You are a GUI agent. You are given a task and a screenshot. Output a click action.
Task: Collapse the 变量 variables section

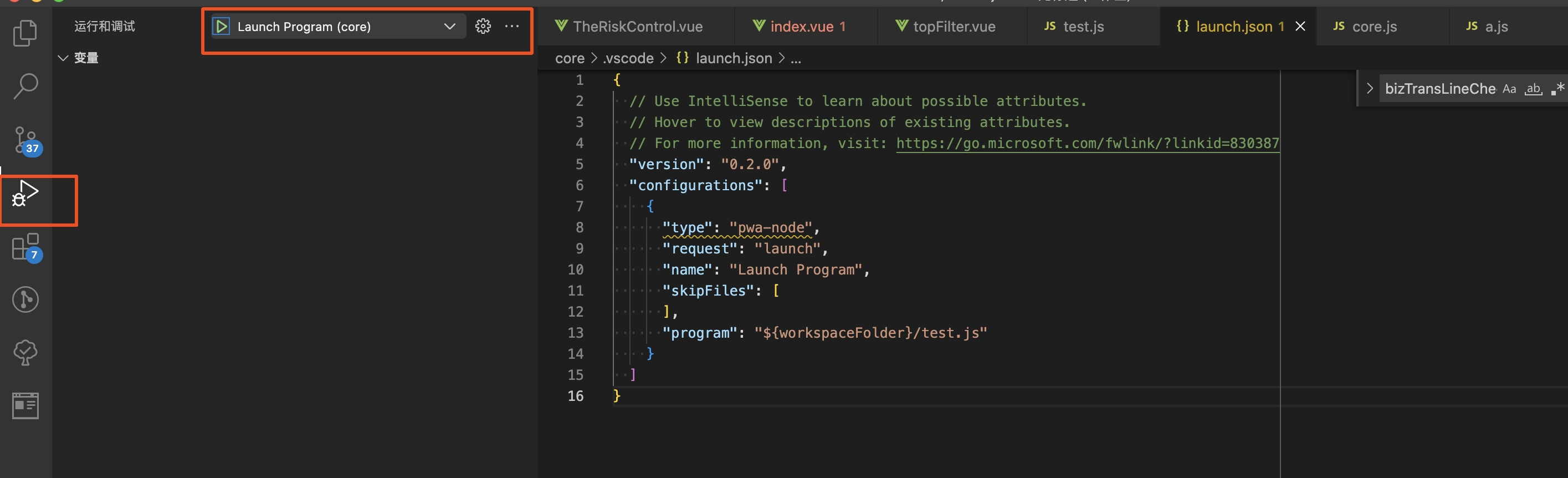pyautogui.click(x=63, y=58)
